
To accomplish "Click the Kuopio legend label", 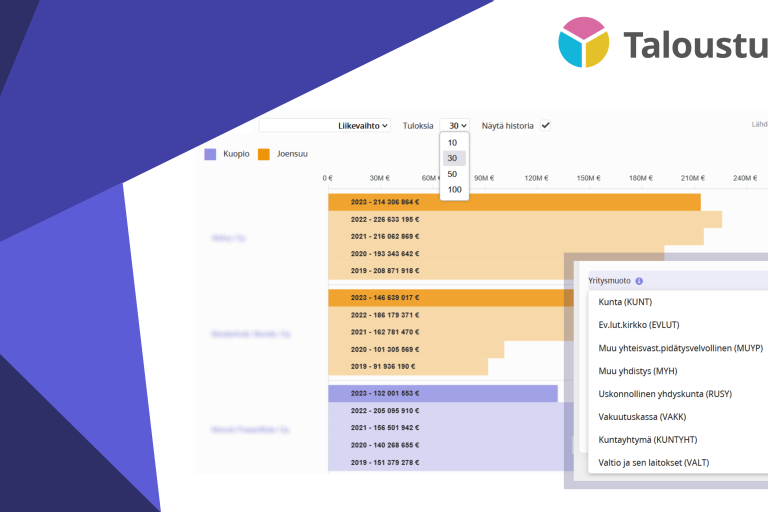I will (236, 154).
